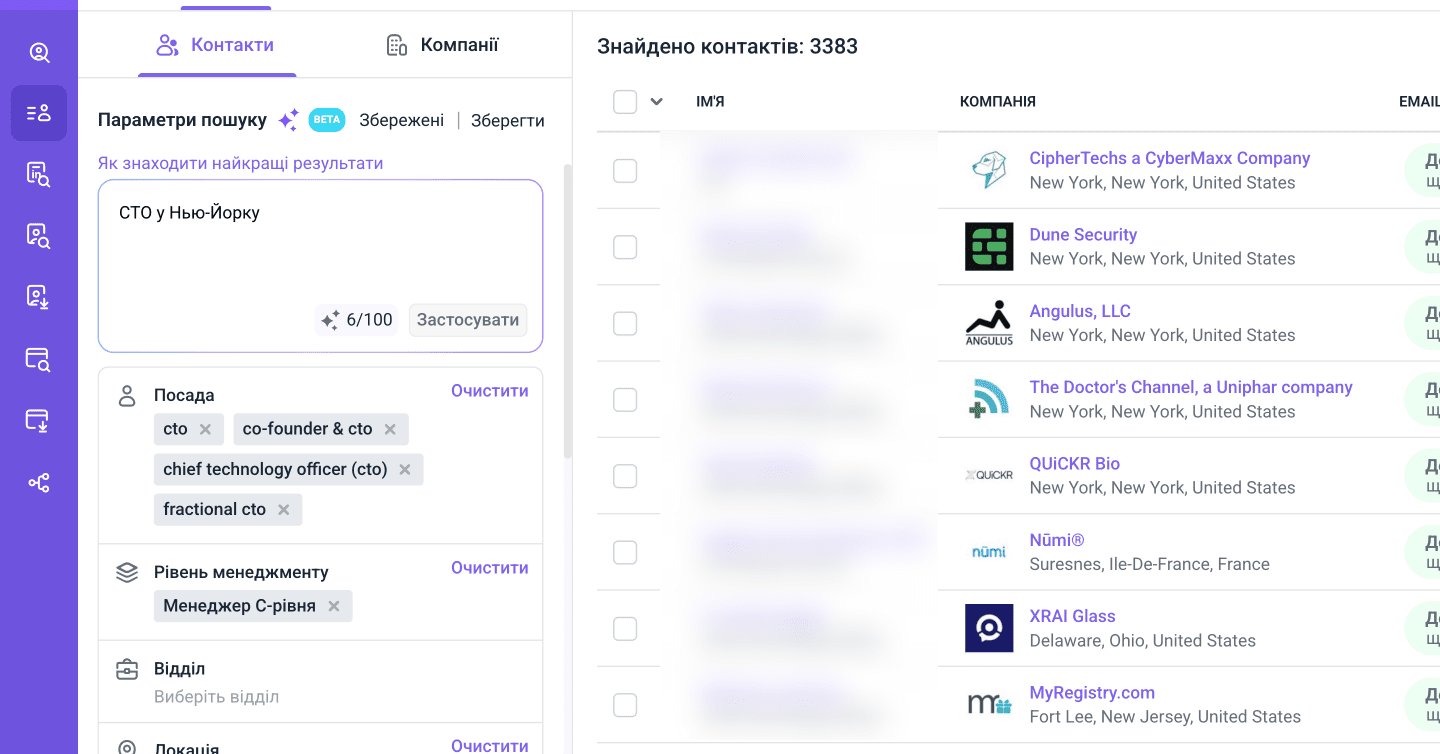
Task: Expand the Локація filter section
Action: 186,746
